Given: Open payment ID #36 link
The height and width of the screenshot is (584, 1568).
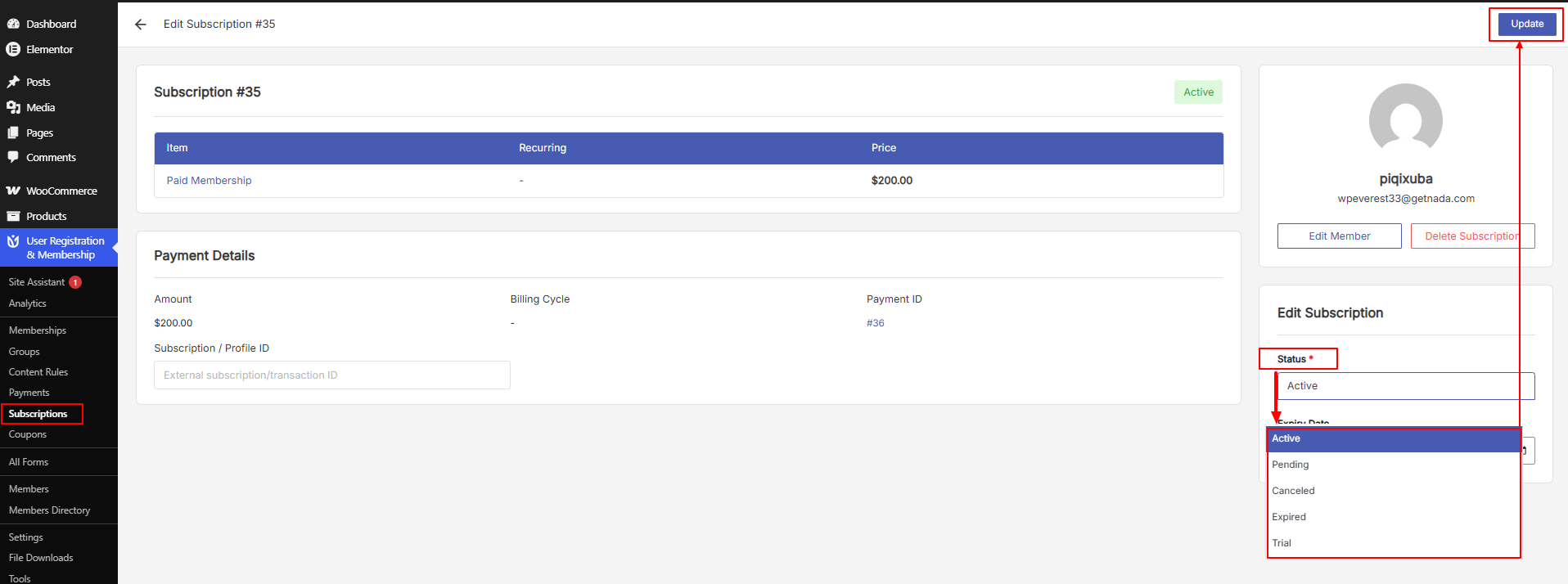Looking at the screenshot, I should click(x=875, y=323).
